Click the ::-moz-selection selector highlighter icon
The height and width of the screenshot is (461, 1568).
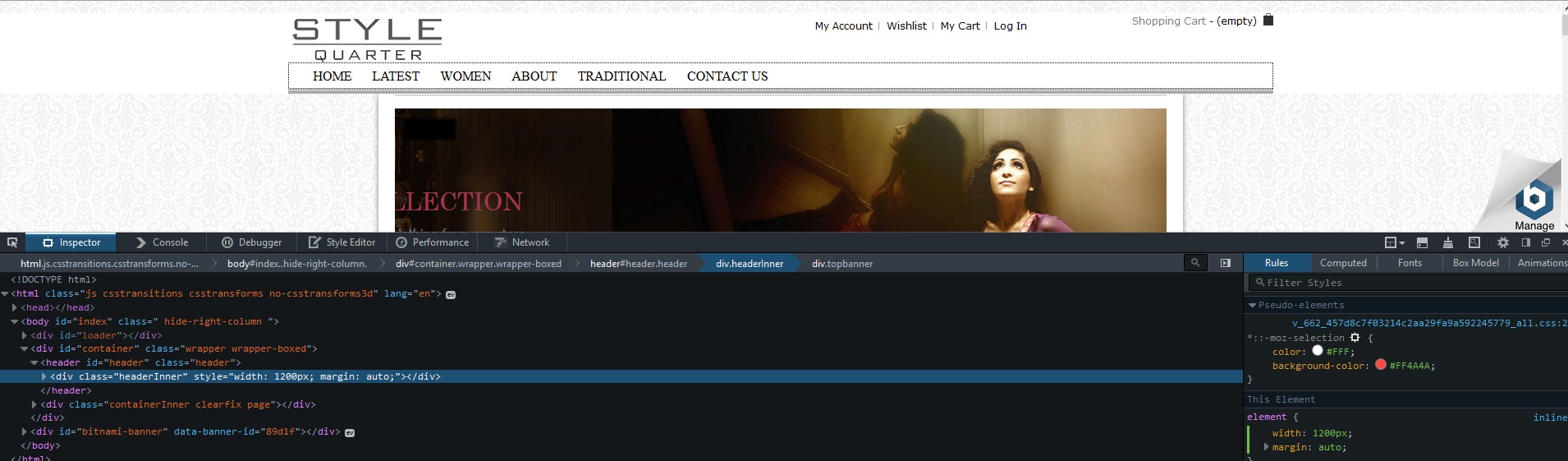pyautogui.click(x=1355, y=338)
